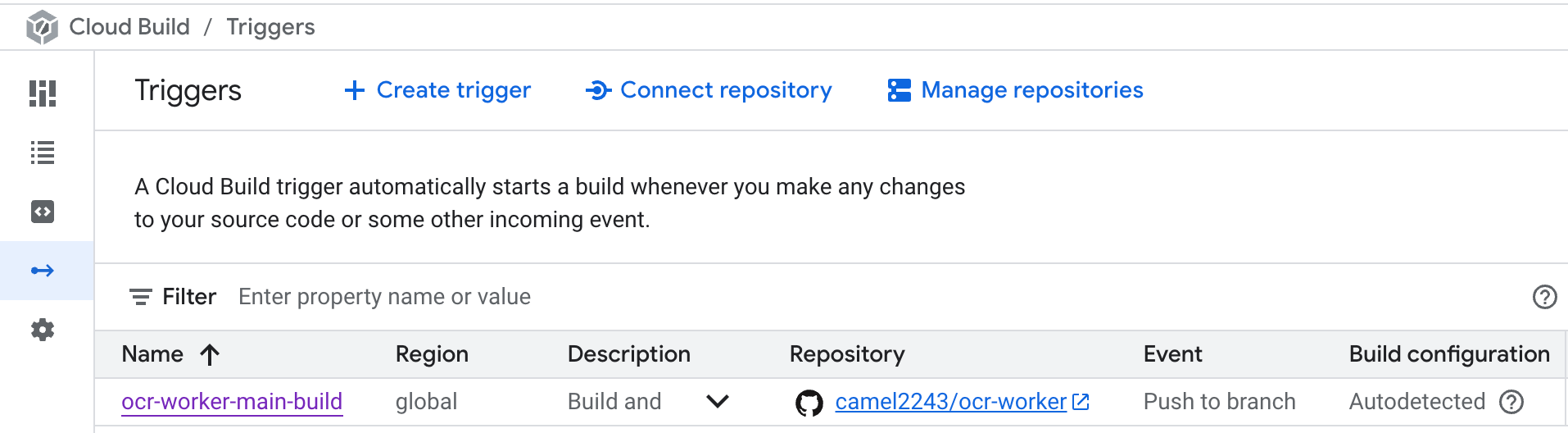Click Connect repository button
The image size is (1568, 433).
point(709,90)
